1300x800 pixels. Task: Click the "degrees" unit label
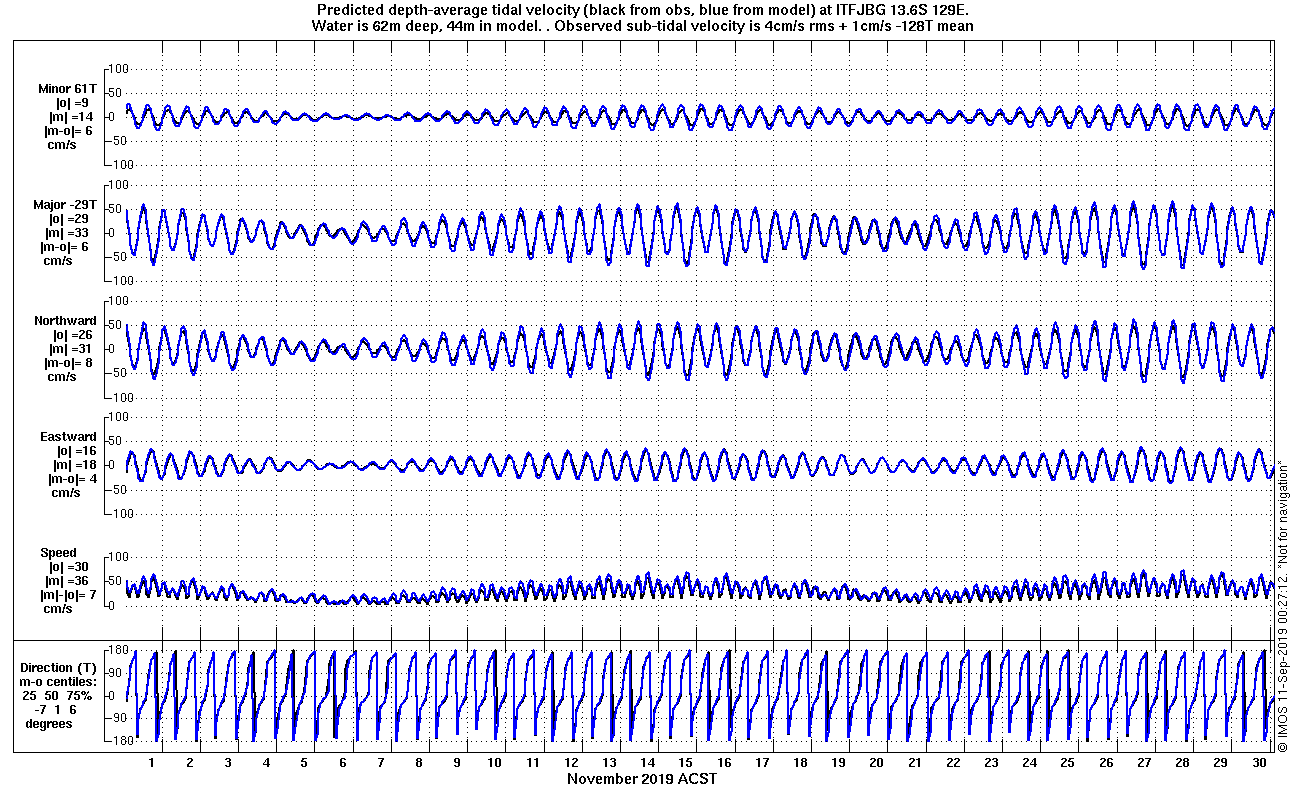pos(50,724)
